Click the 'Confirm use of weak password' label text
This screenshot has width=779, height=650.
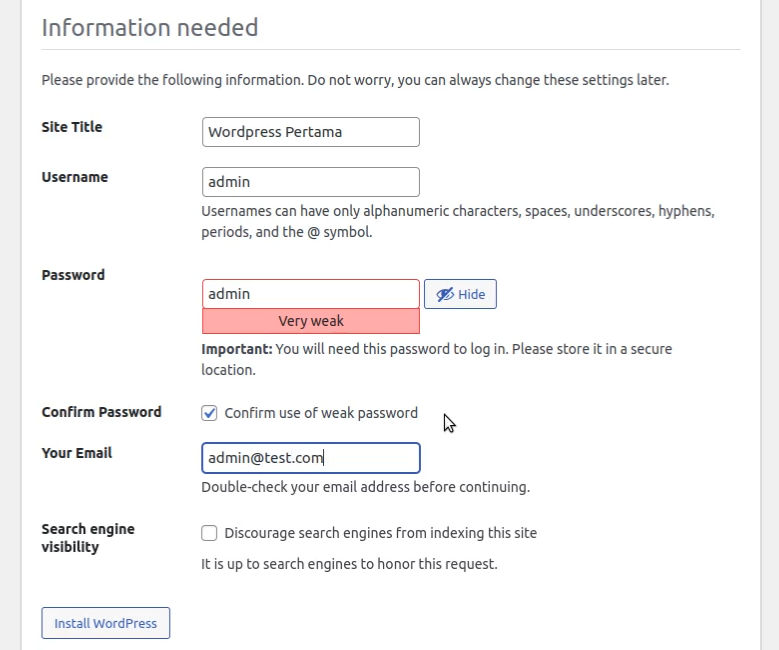tap(321, 413)
